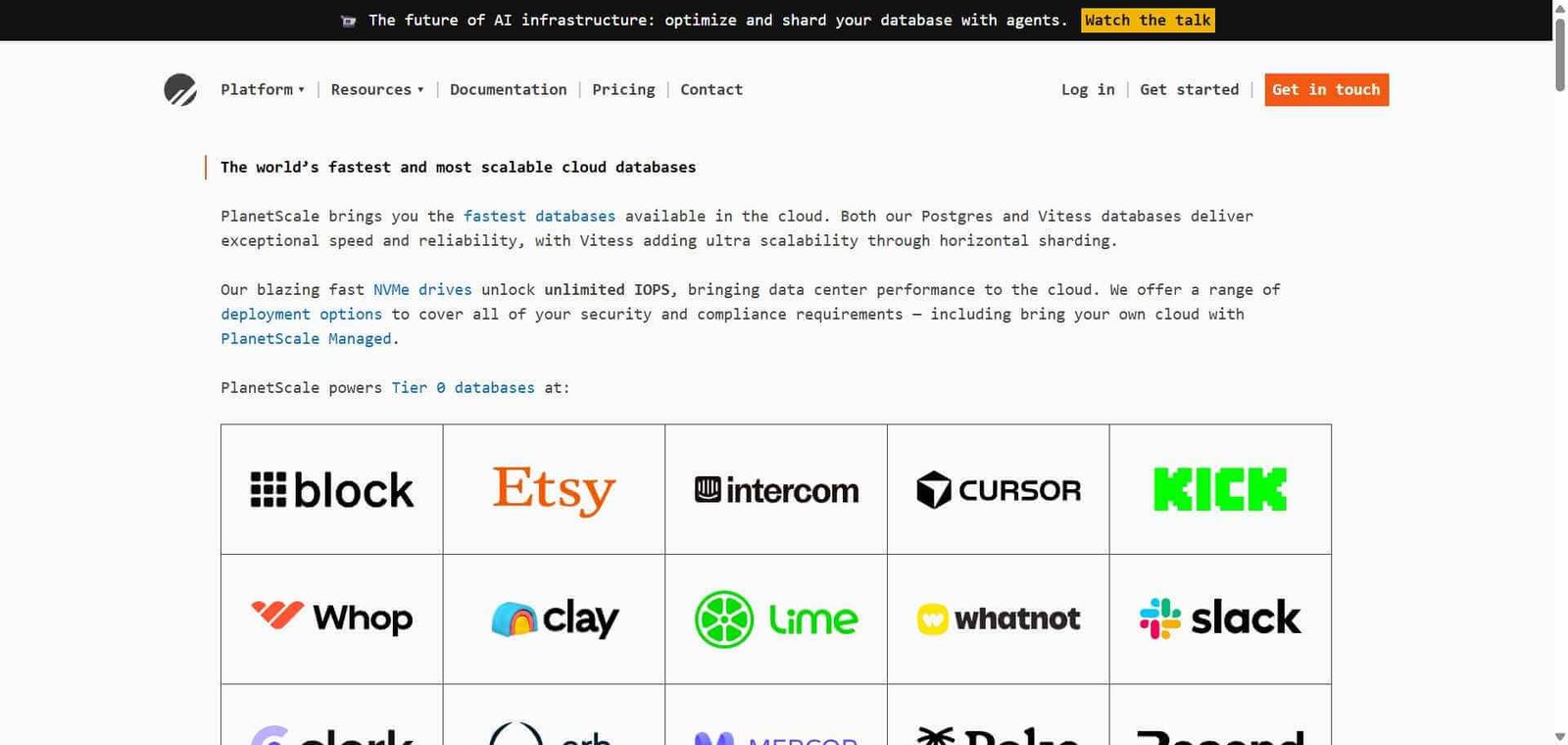Click the bold 'unlimited IOPS' text
Image resolution: width=1568 pixels, height=745 pixels.
tap(607, 289)
